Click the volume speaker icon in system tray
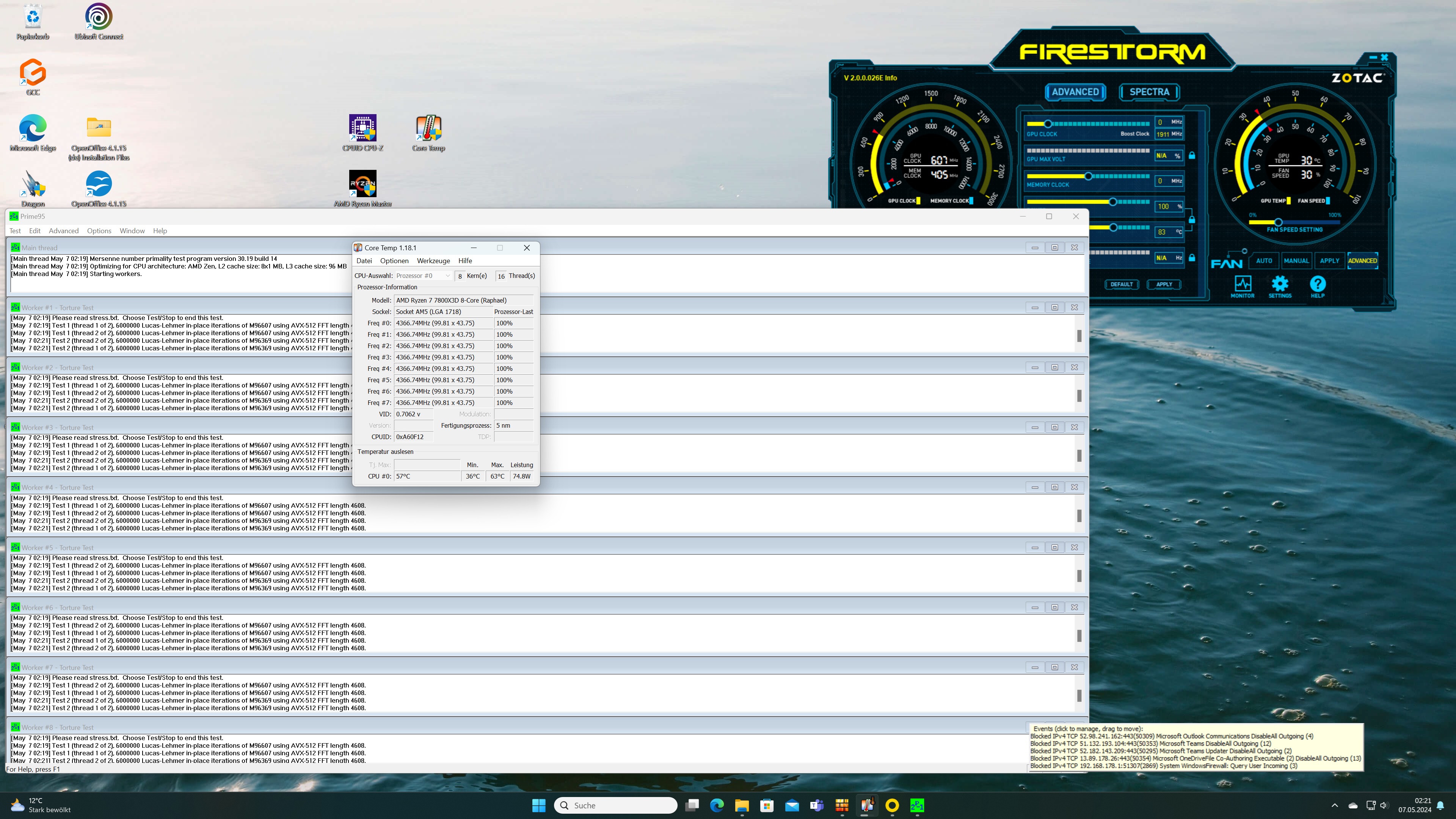 (x=1384, y=805)
